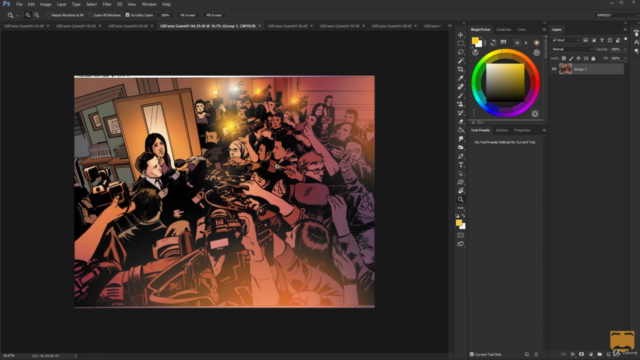
Task: Open the layer Kind filter dropdown
Action: pyautogui.click(x=566, y=40)
